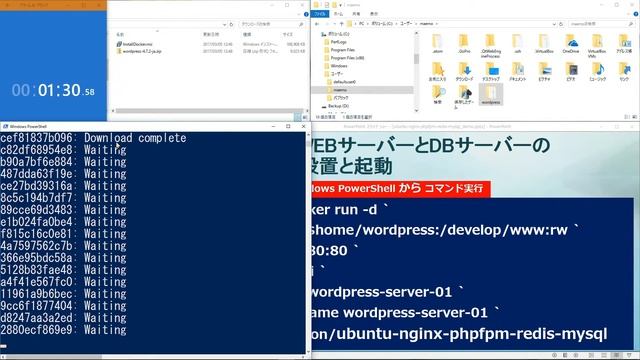Click the help icon in Downloads Explorer
640x360 pixels.
coord(306,14)
